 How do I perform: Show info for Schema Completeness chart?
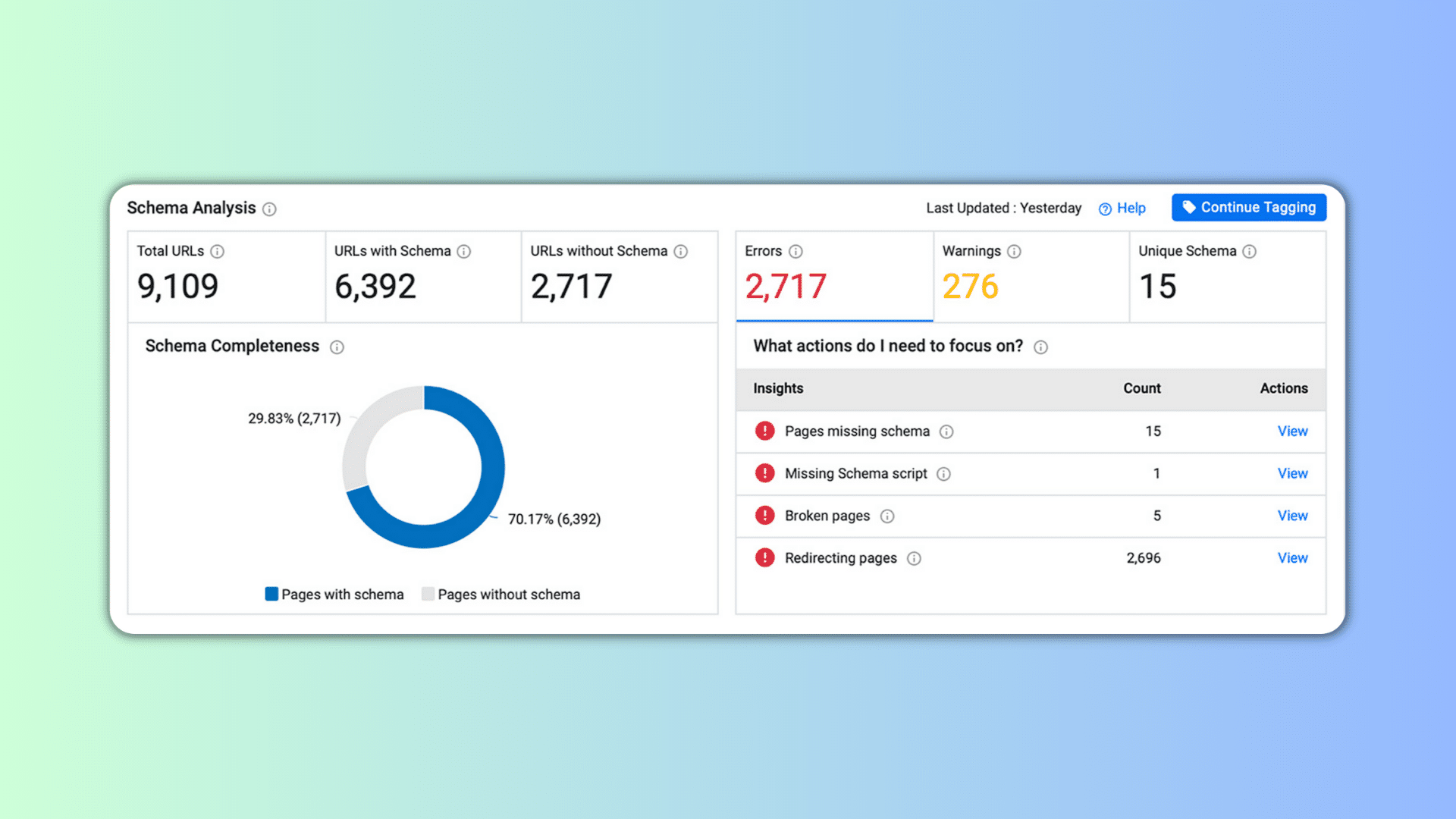[337, 347]
